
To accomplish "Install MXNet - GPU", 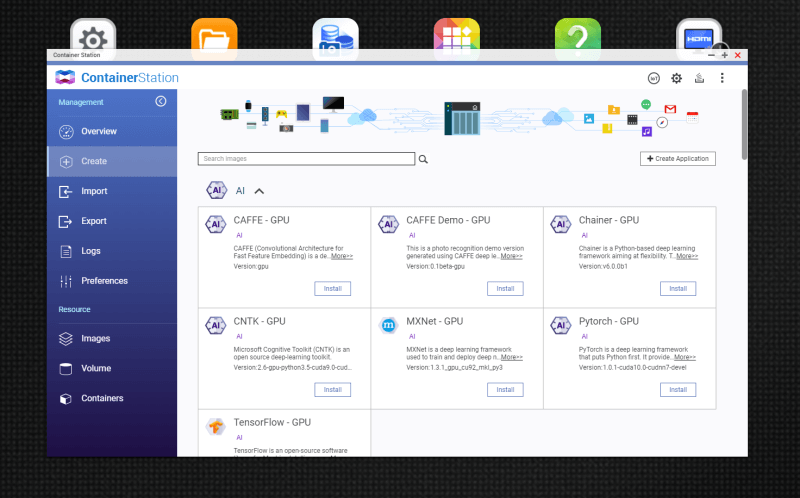I will 505,390.
